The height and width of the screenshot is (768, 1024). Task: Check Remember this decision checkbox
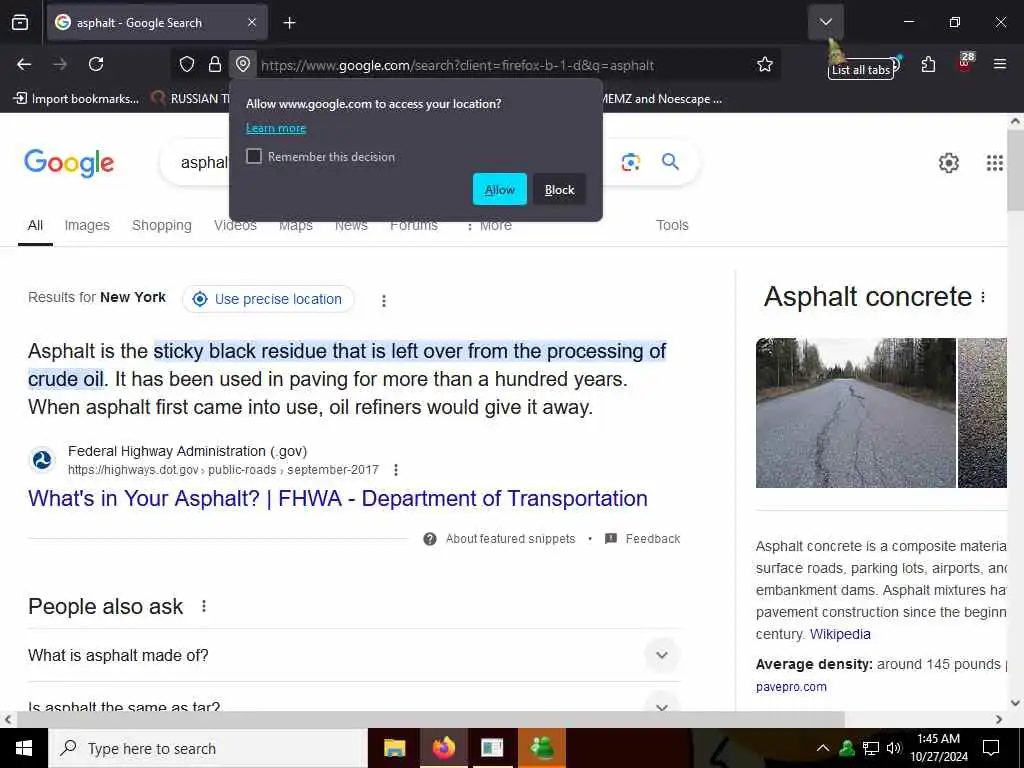254,156
